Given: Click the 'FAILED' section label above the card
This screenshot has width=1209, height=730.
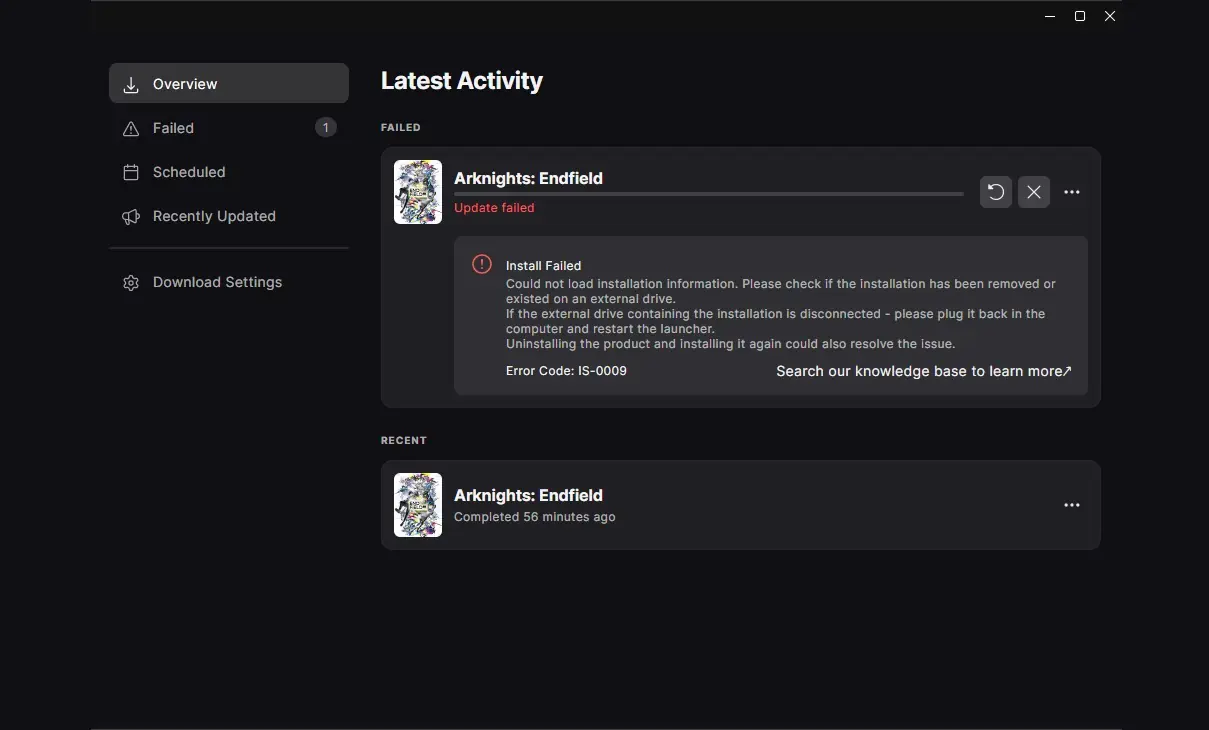Looking at the screenshot, I should click(x=401, y=128).
